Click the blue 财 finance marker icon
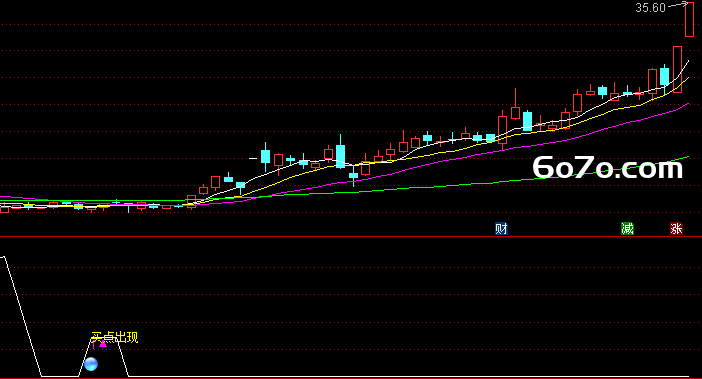The image size is (702, 379). click(x=501, y=229)
